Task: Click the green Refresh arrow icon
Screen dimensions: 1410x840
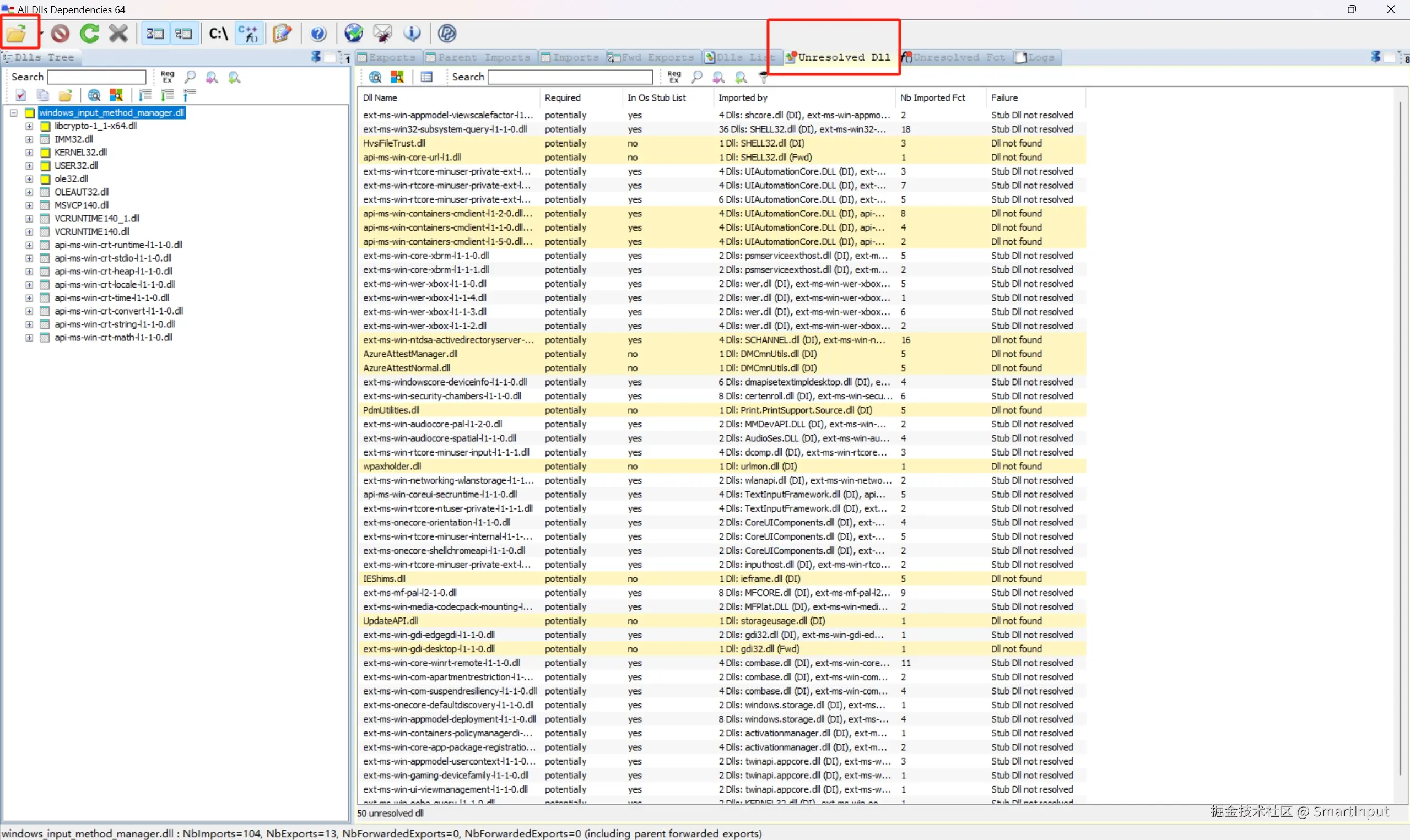Action: (89, 34)
